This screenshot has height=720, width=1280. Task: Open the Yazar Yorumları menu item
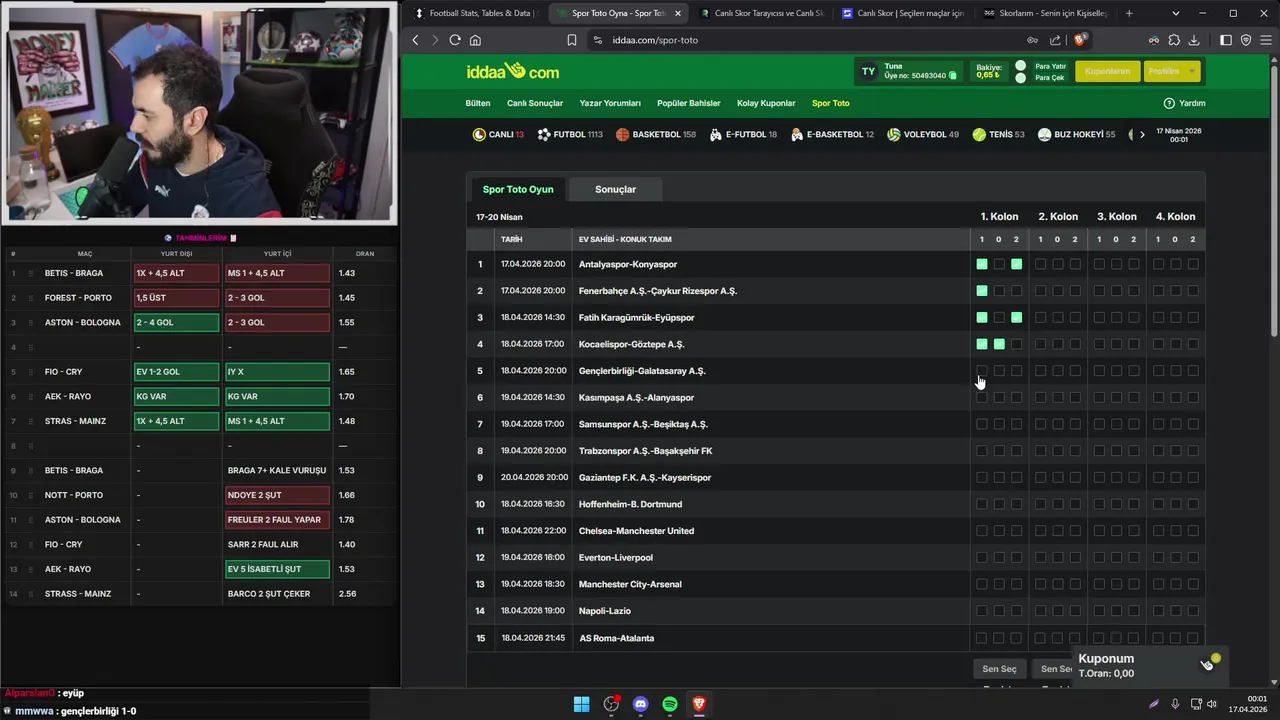coord(610,103)
